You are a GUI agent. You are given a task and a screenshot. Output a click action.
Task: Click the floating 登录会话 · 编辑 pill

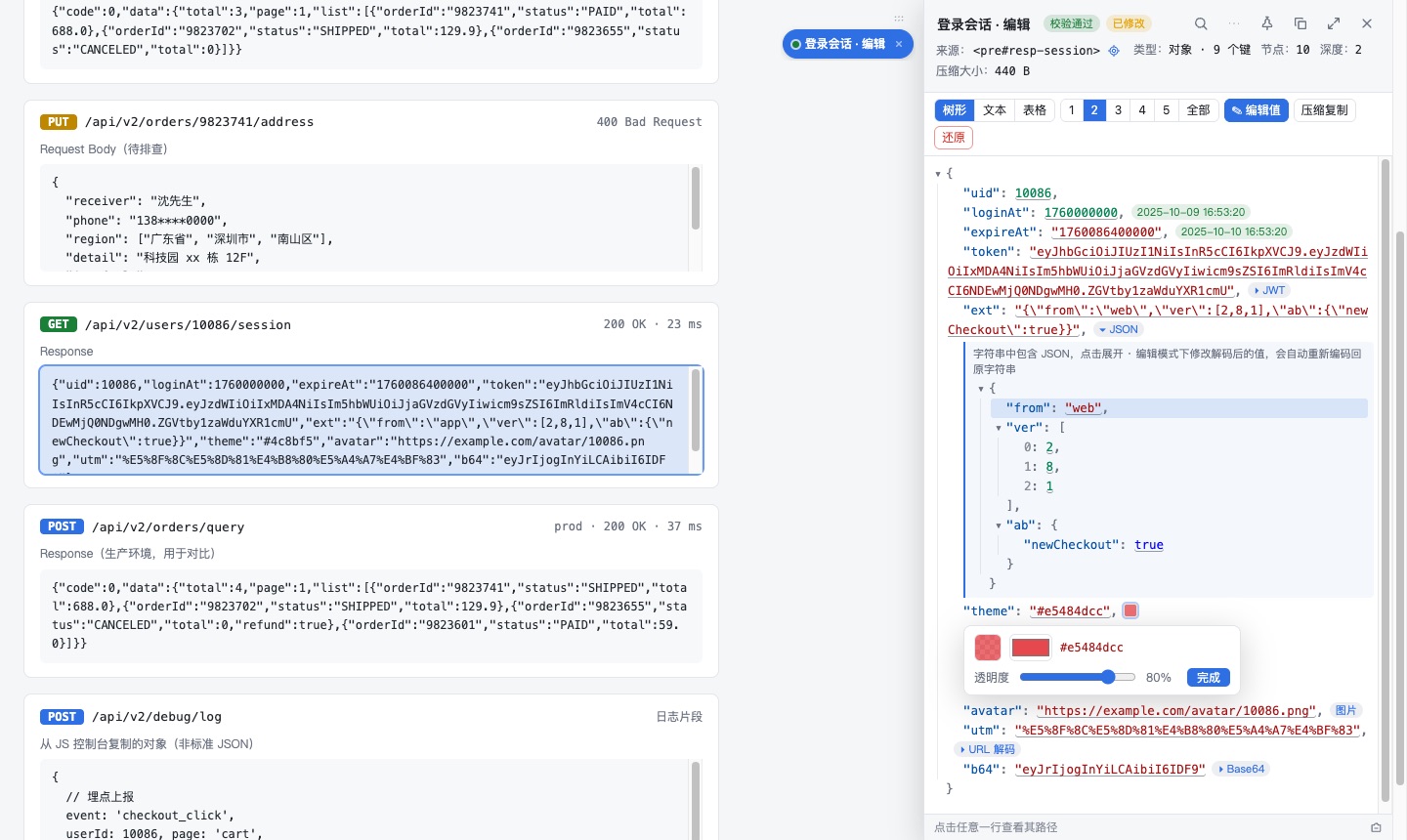click(x=847, y=44)
